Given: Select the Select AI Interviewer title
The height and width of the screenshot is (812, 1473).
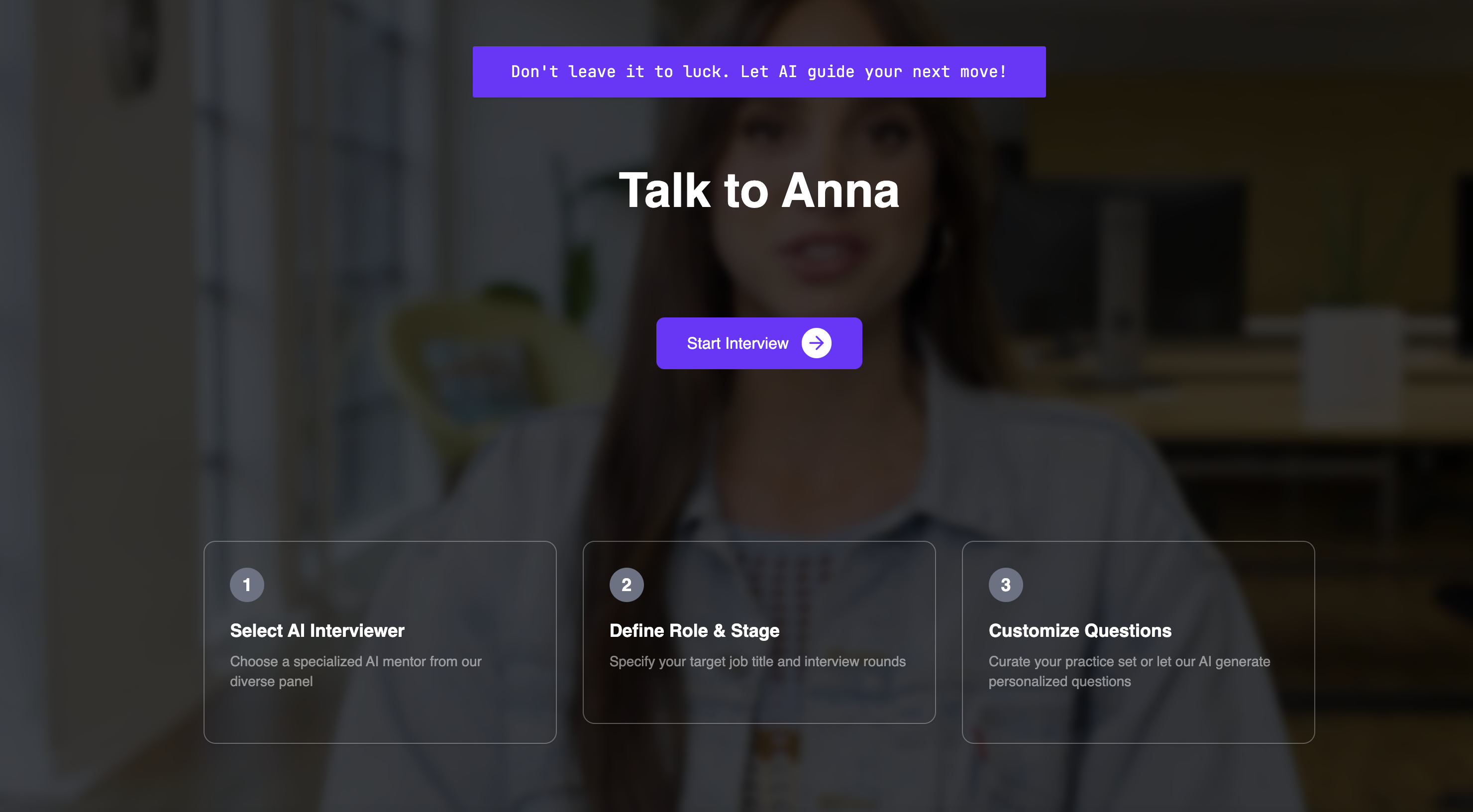Looking at the screenshot, I should pos(317,630).
